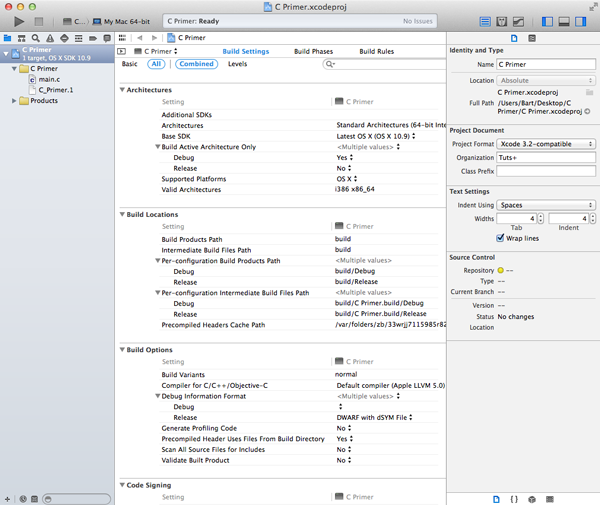Viewport: 600px width, 505px height.
Task: Open the Project navigator
Action: point(7,38)
